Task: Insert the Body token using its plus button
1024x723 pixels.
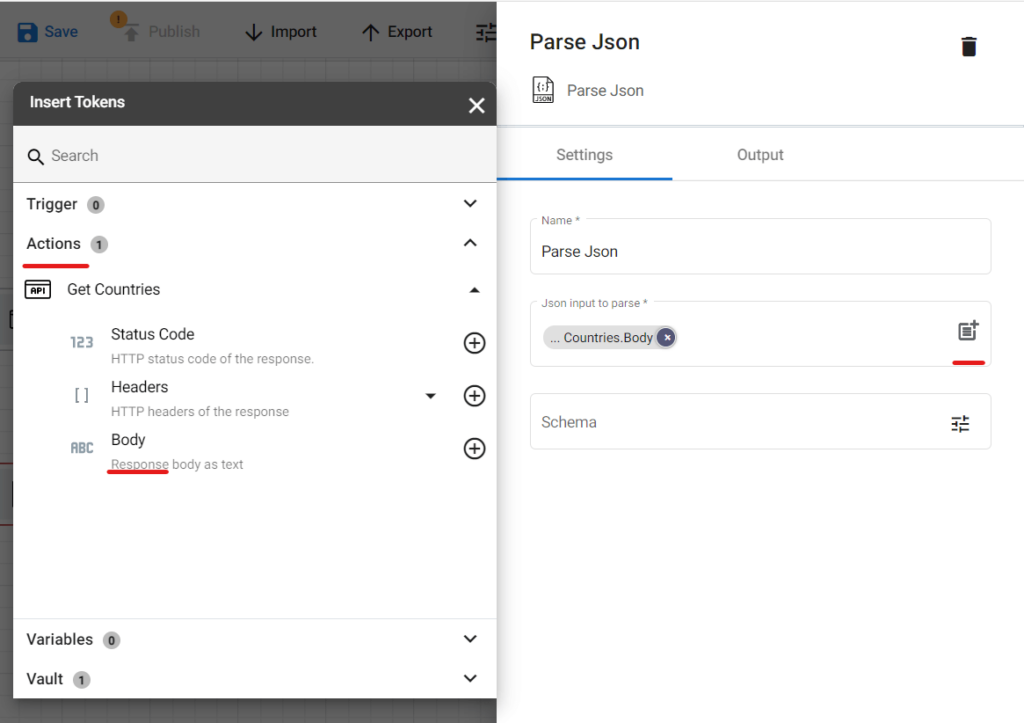Action: (474, 448)
